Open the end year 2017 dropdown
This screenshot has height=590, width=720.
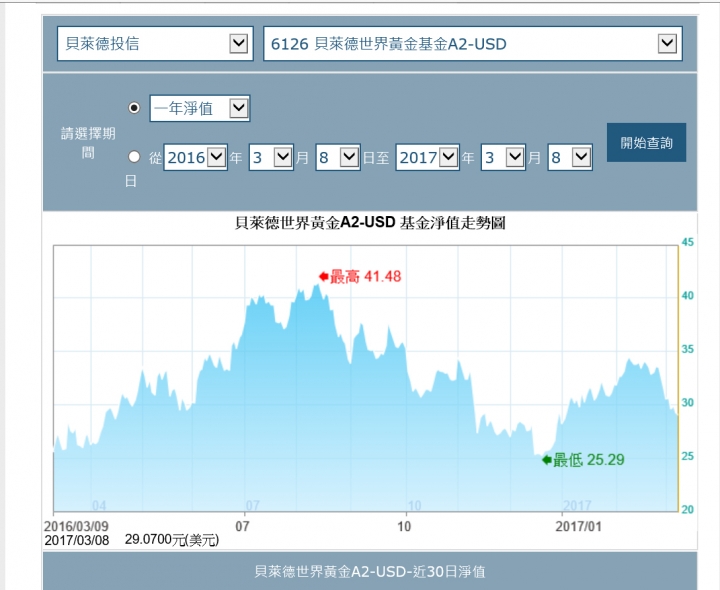coord(448,157)
